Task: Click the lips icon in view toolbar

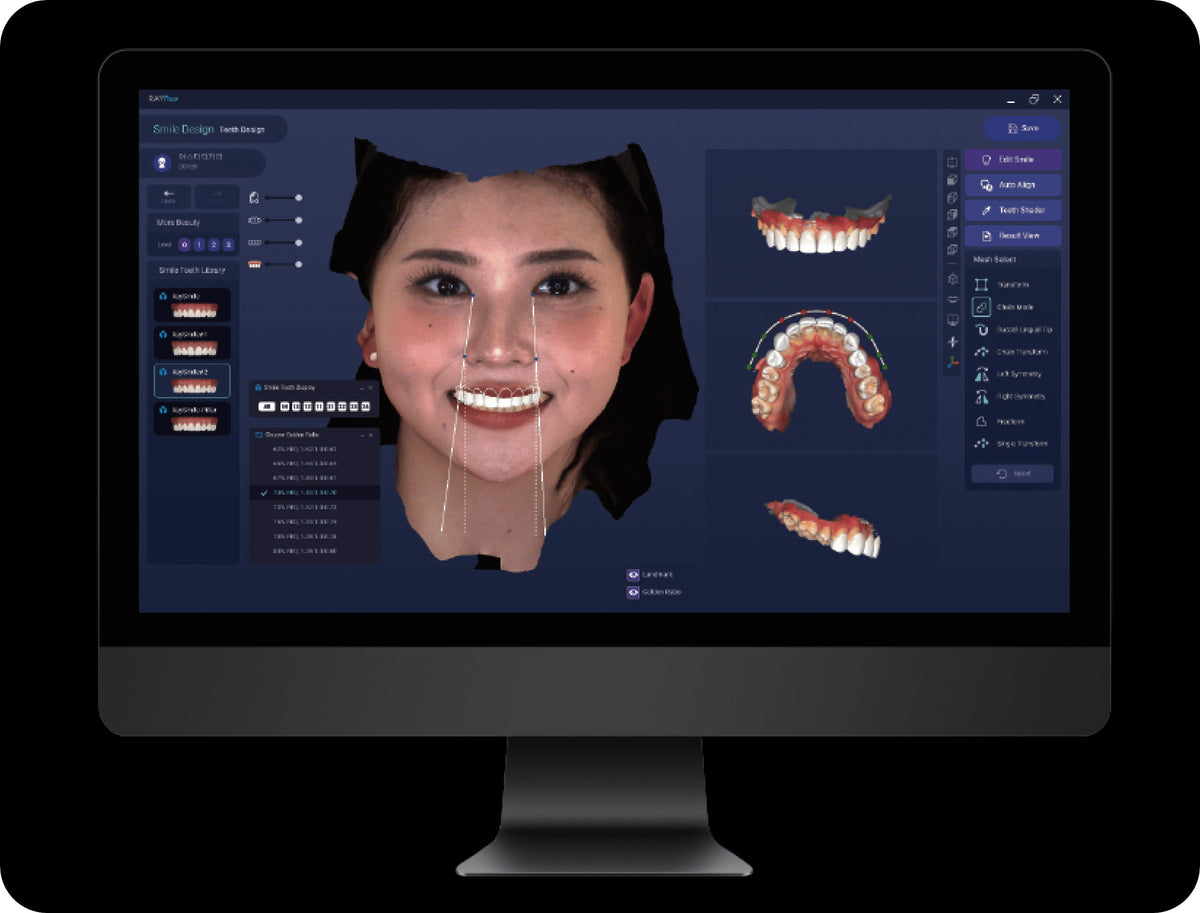Action: point(952,299)
